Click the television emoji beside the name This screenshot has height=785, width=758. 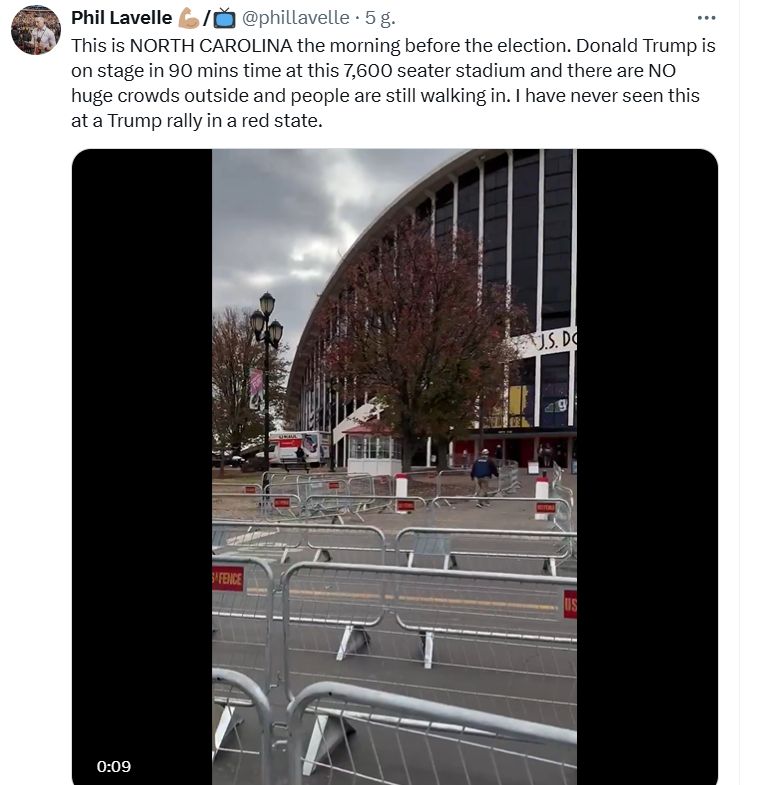(x=224, y=19)
